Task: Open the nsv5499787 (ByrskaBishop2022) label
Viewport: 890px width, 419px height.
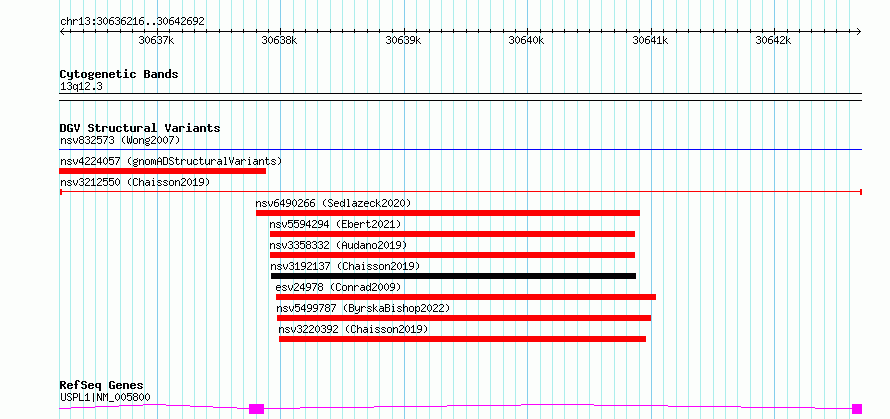Action: point(363,308)
